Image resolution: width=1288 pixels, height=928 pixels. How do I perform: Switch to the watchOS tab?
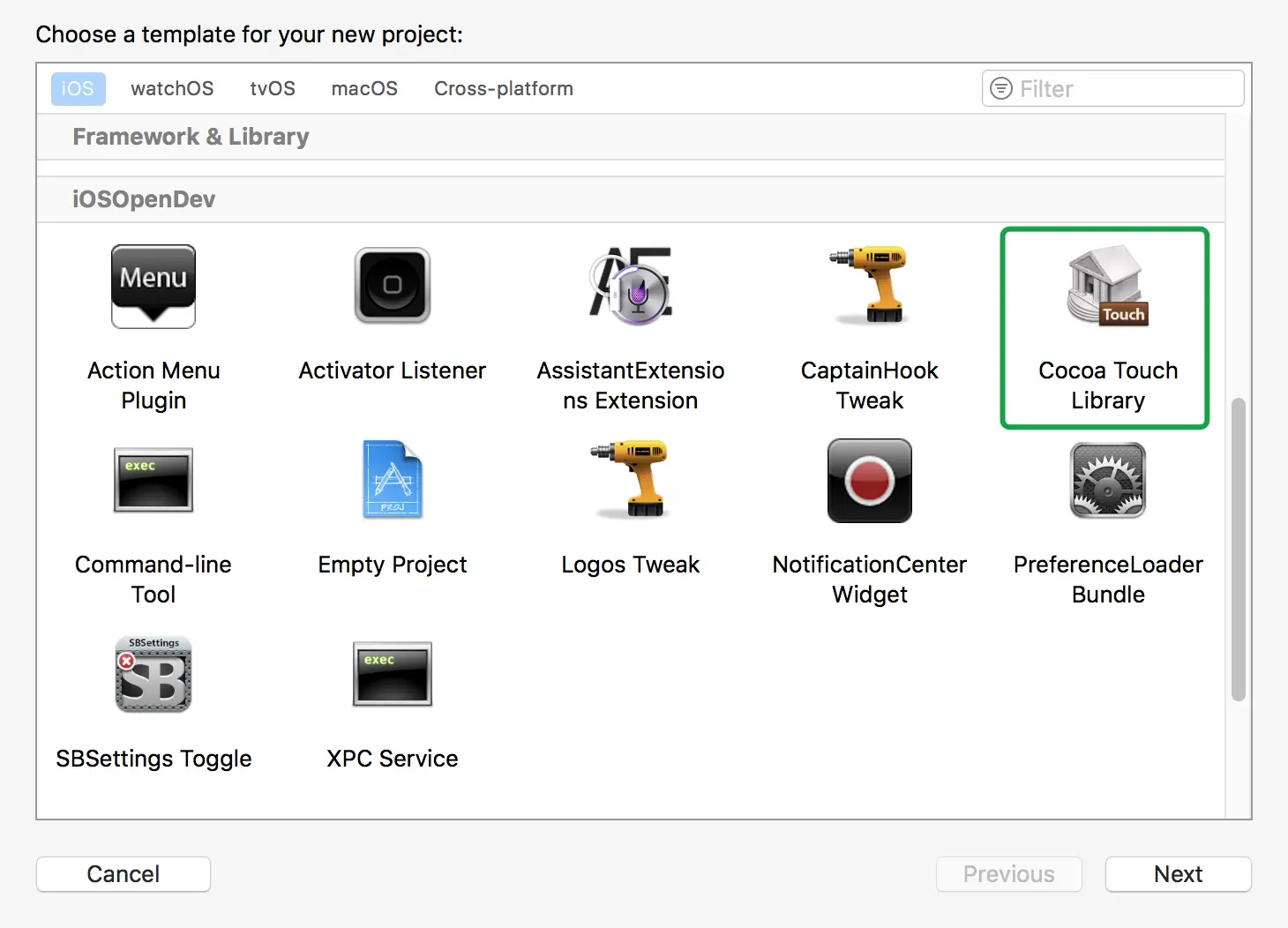pos(172,88)
